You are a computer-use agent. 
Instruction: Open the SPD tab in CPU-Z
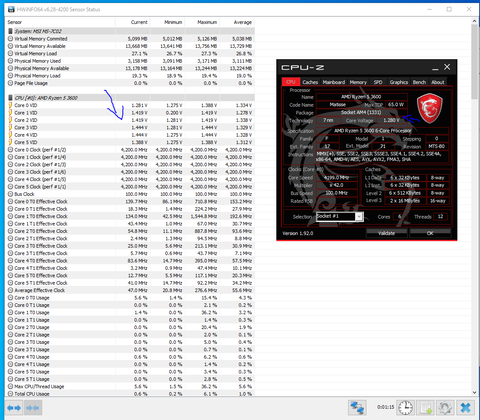(378, 82)
